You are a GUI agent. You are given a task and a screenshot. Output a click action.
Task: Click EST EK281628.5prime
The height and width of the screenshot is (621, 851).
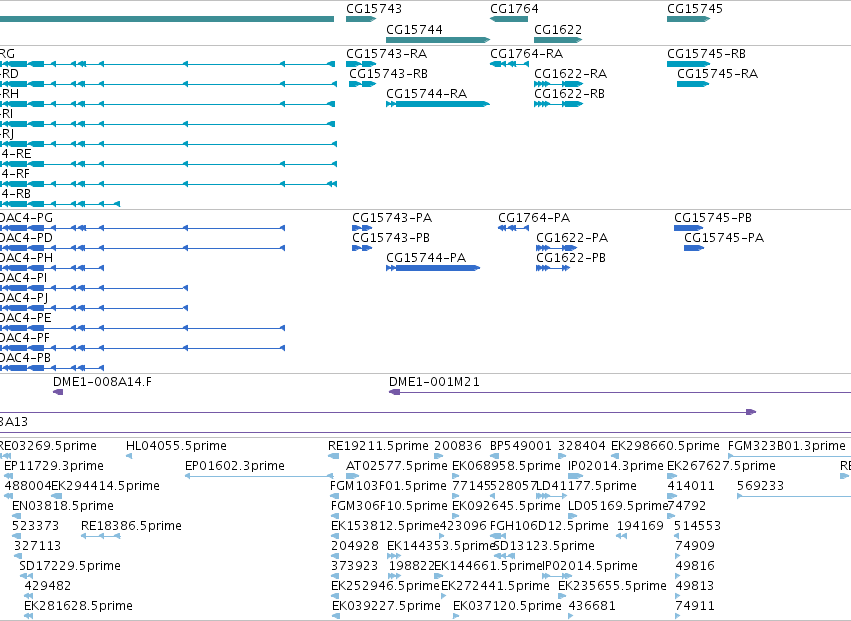tap(78, 606)
